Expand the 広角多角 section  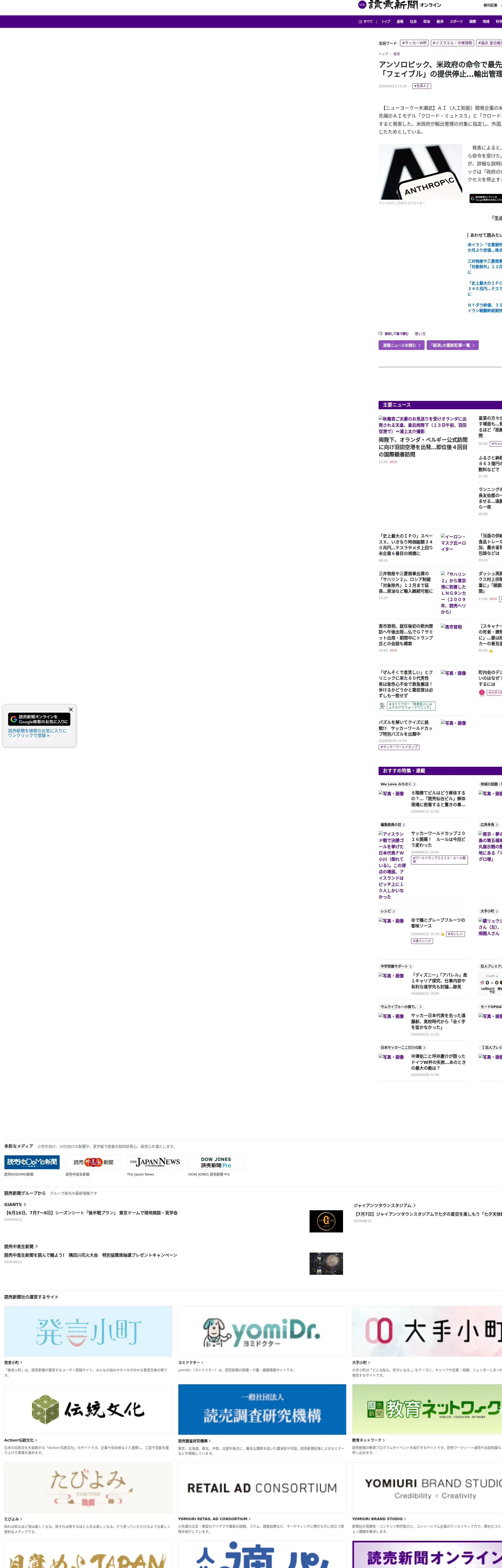point(489,825)
